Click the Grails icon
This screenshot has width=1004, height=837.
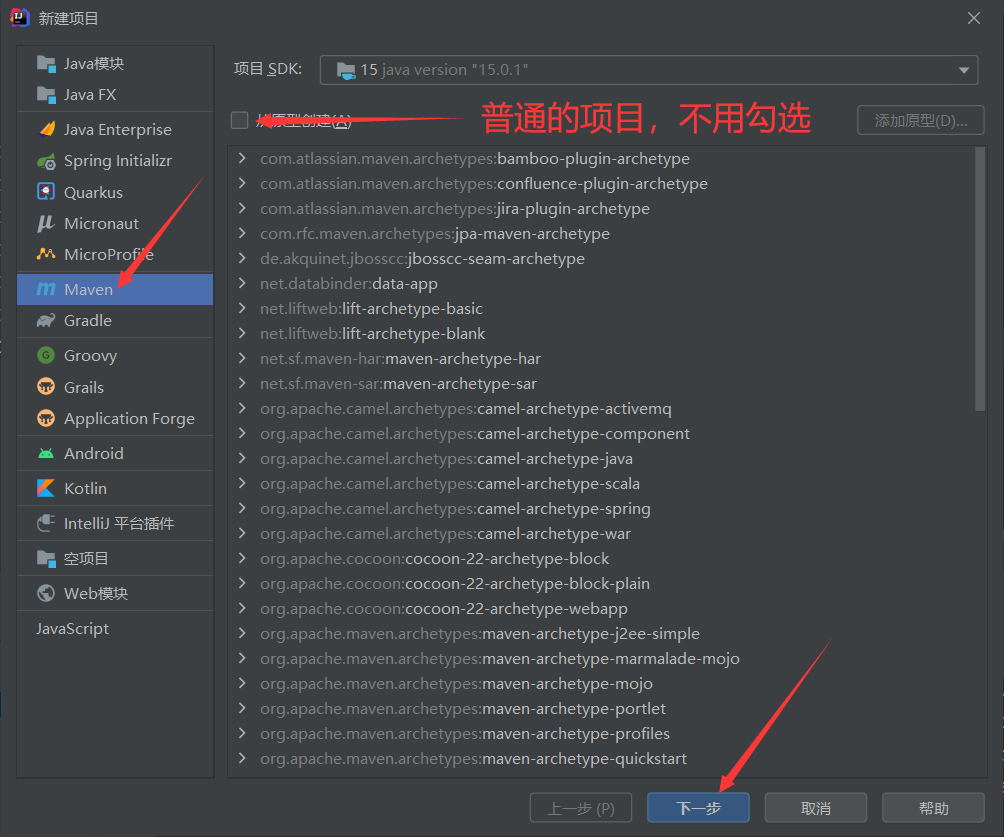tap(46, 387)
